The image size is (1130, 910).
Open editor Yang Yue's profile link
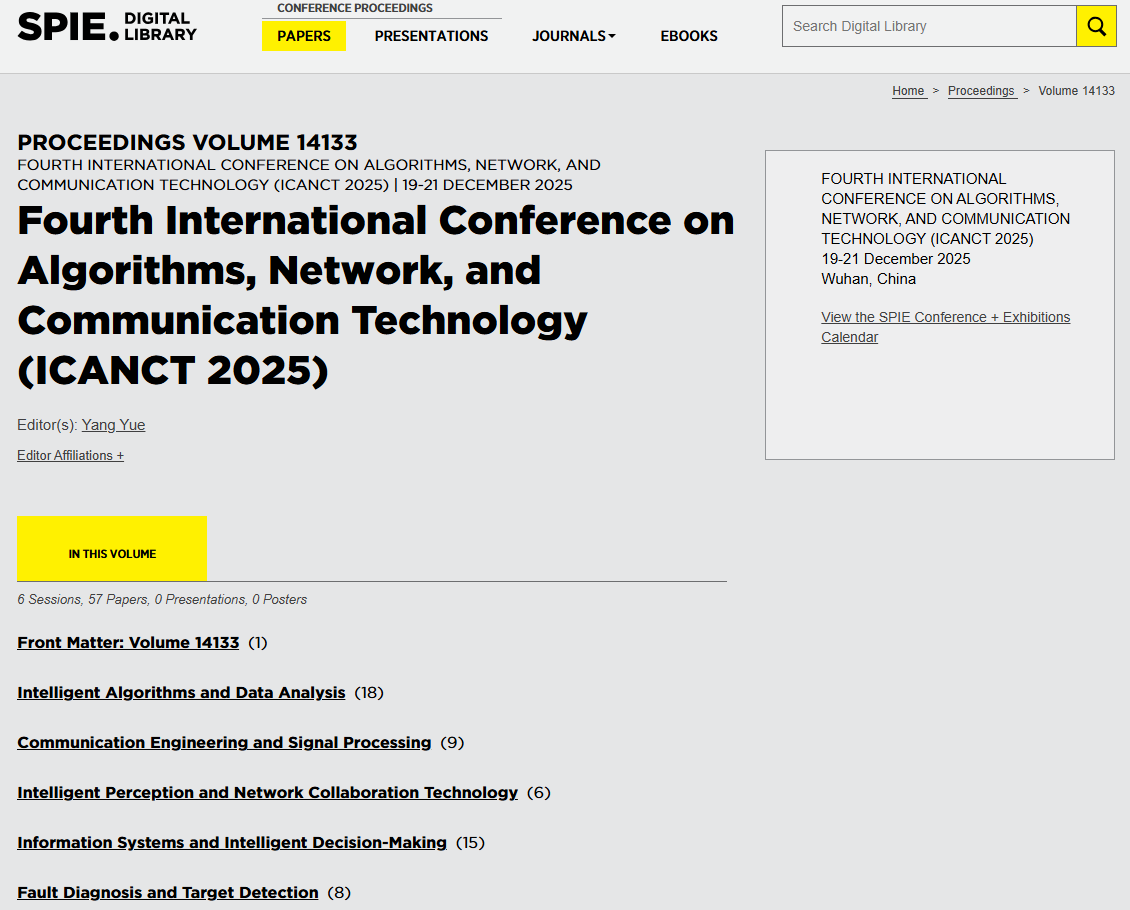113,425
